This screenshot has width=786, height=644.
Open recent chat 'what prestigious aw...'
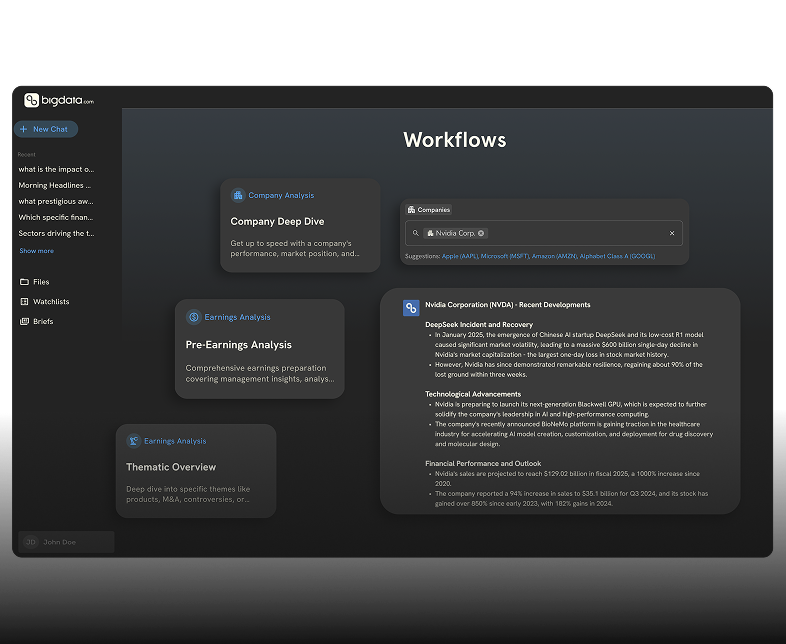point(56,201)
